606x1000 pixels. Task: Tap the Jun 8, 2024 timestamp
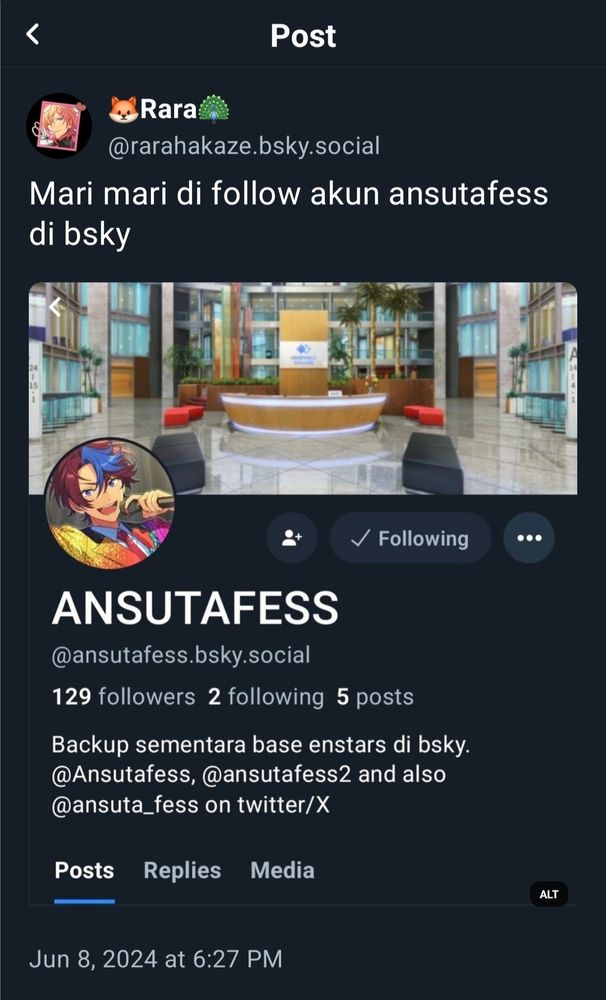156,959
